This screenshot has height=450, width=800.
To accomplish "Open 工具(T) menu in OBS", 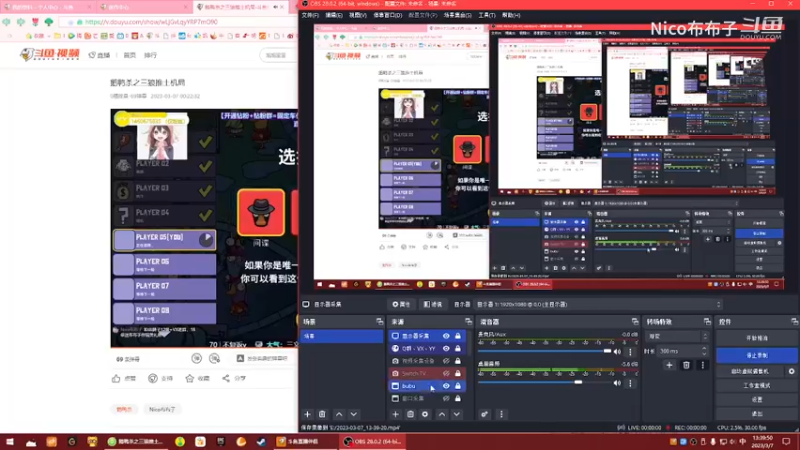I will click(487, 15).
